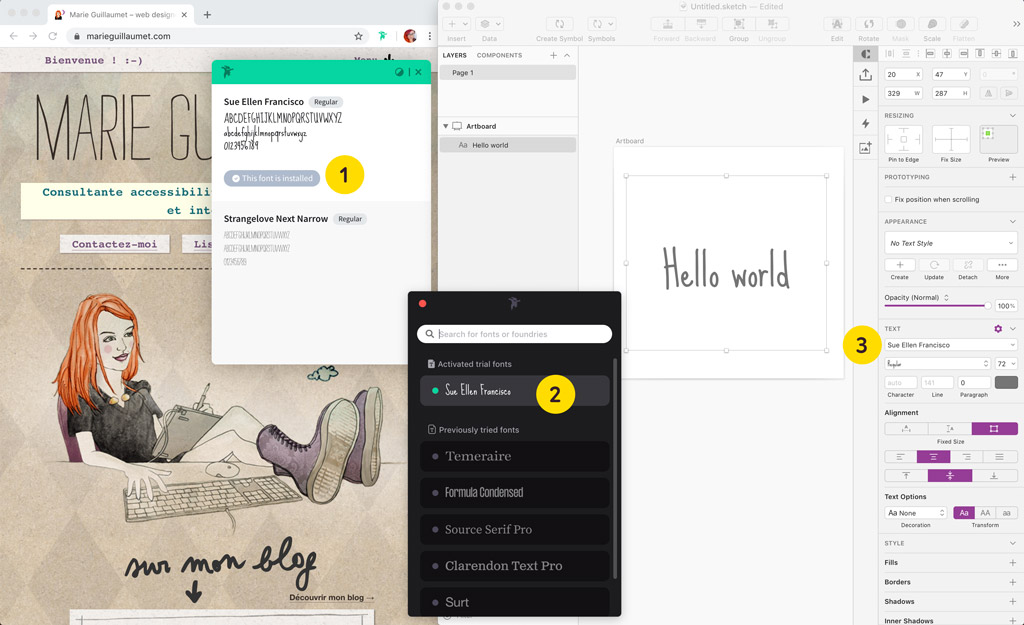Enable Fix position when scrolling checkbox

(889, 200)
